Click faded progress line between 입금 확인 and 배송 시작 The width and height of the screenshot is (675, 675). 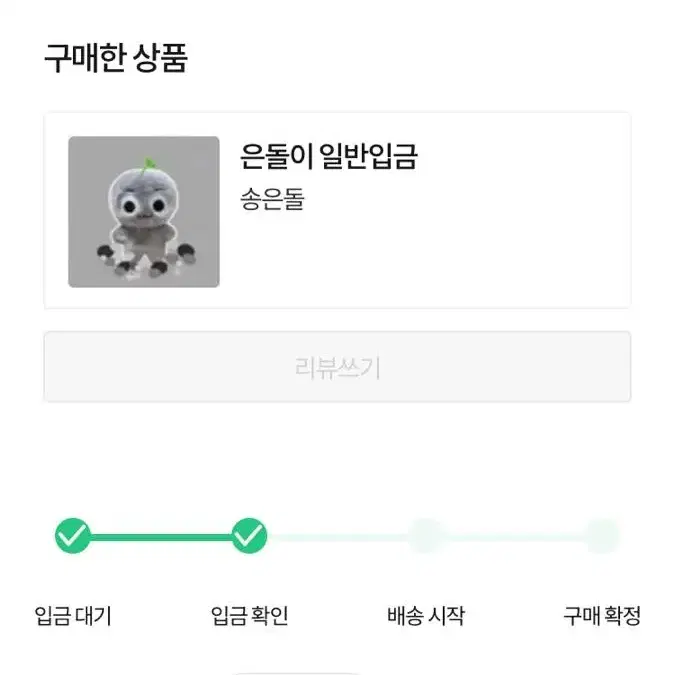point(338,537)
